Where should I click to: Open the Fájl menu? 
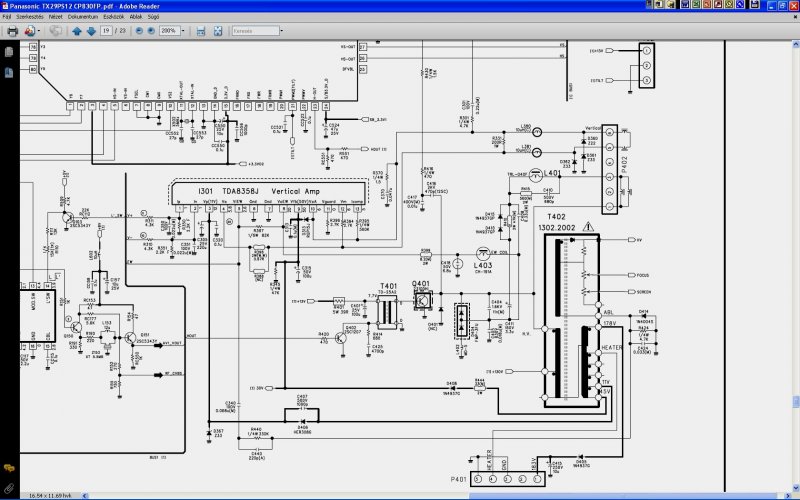pos(7,17)
